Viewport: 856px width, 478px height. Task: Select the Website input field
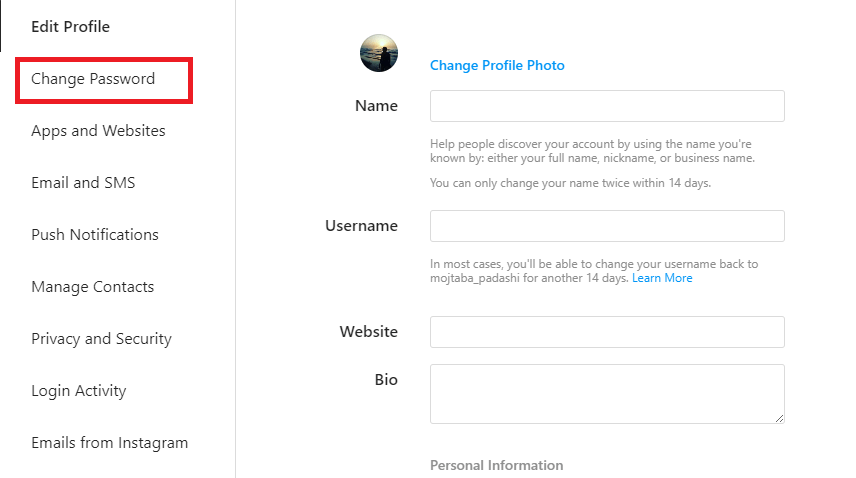point(607,332)
